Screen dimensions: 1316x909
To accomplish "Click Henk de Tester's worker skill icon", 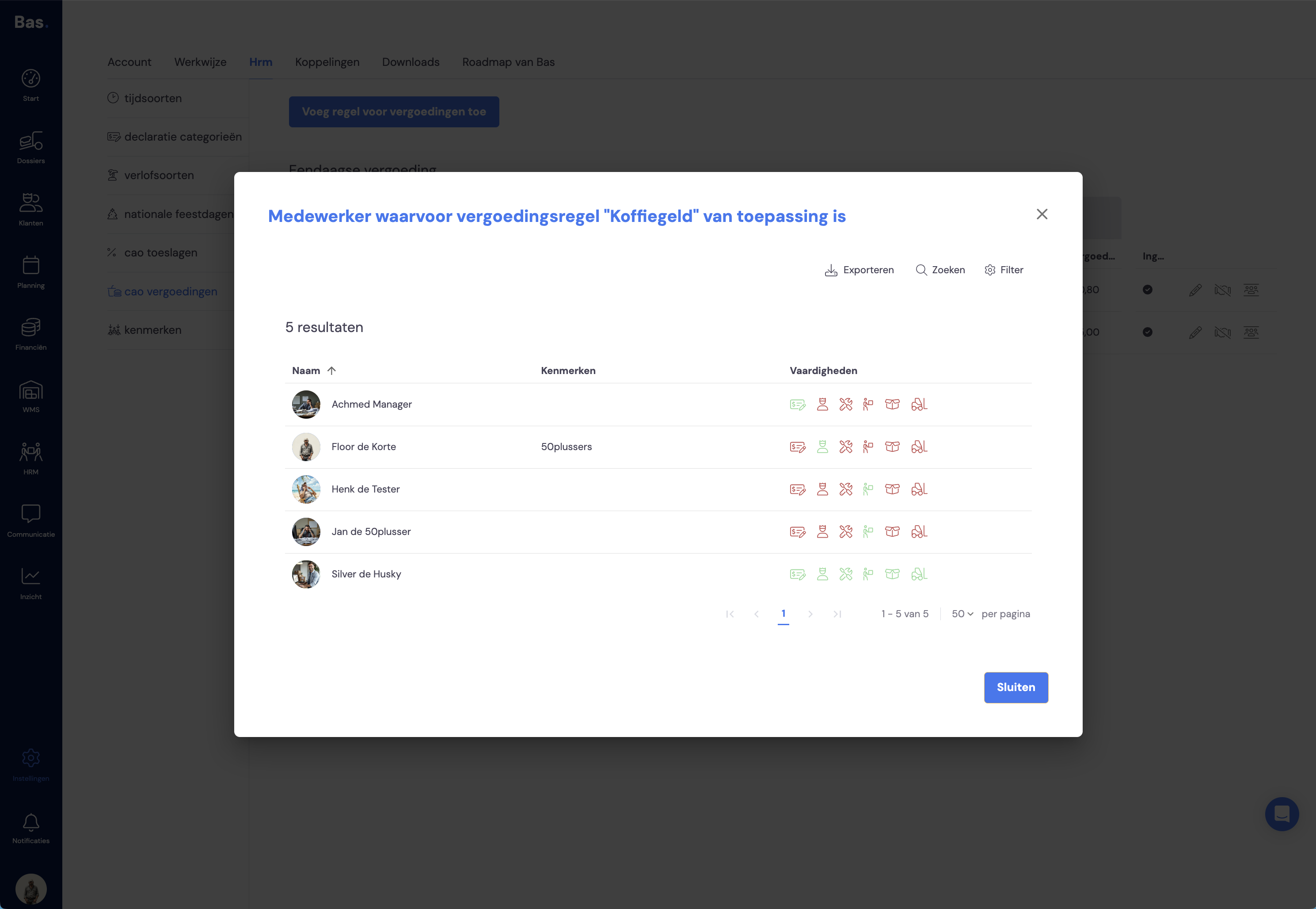I will click(x=822, y=489).
